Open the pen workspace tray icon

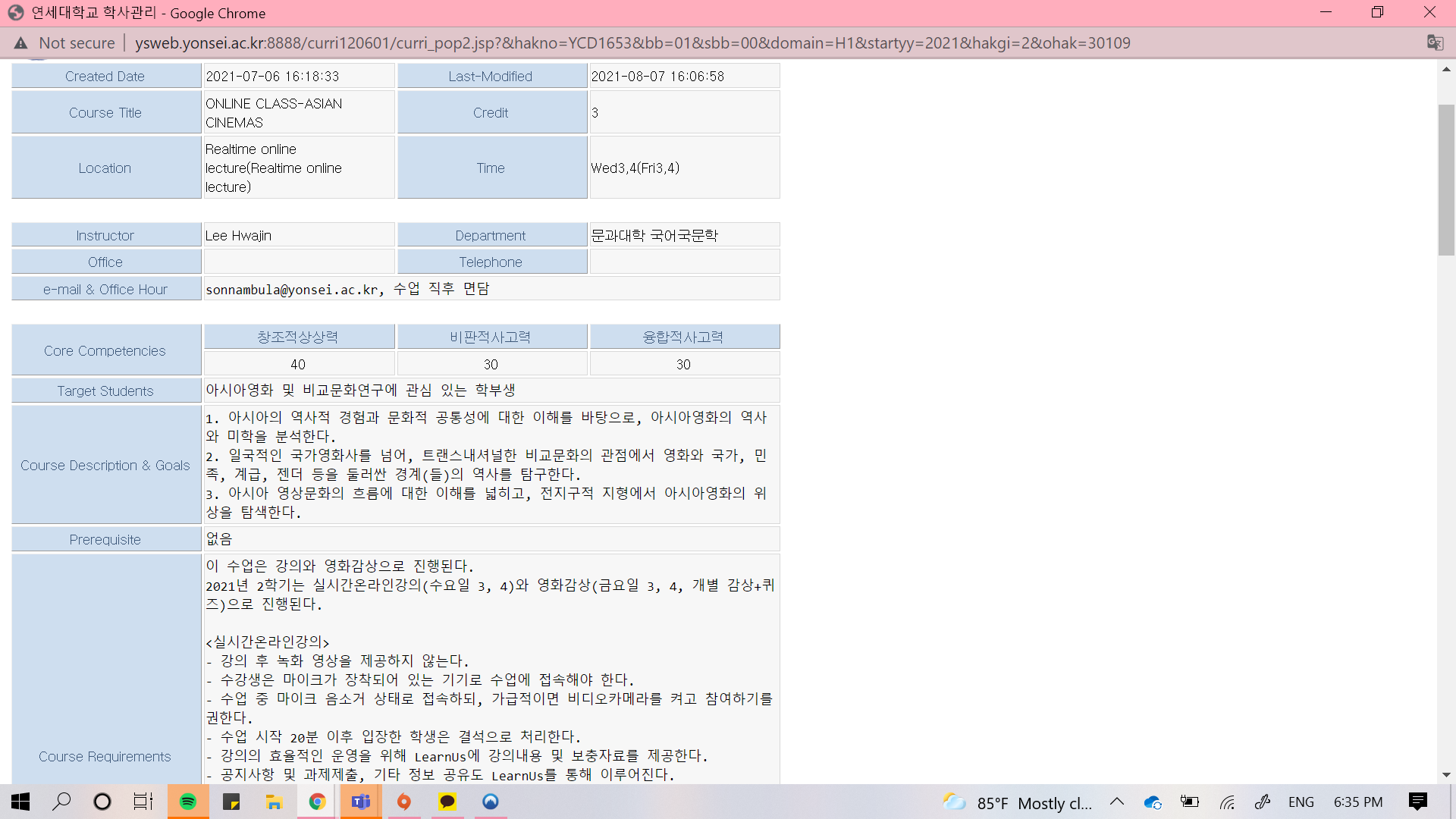tap(1263, 802)
